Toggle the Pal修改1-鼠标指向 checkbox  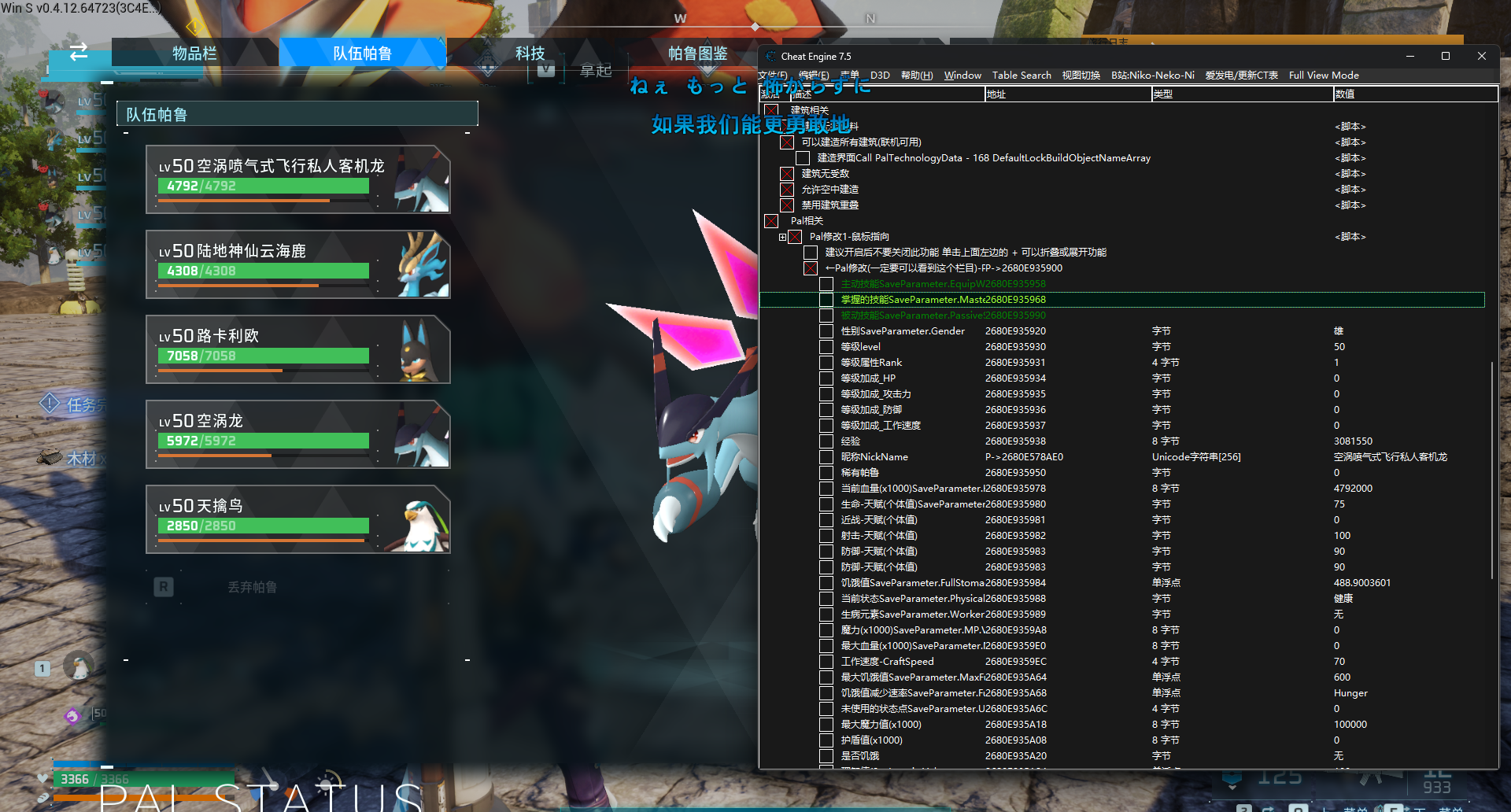(x=795, y=237)
